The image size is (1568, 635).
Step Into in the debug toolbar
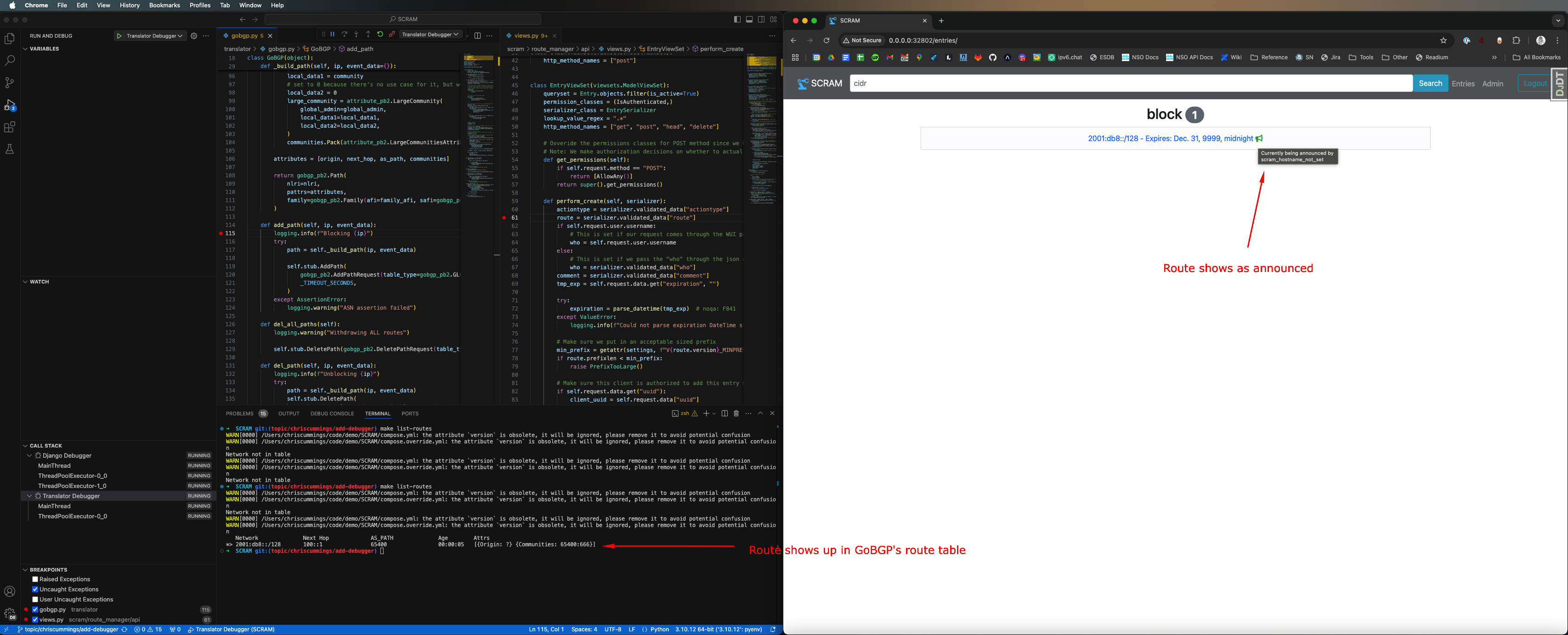coord(356,34)
